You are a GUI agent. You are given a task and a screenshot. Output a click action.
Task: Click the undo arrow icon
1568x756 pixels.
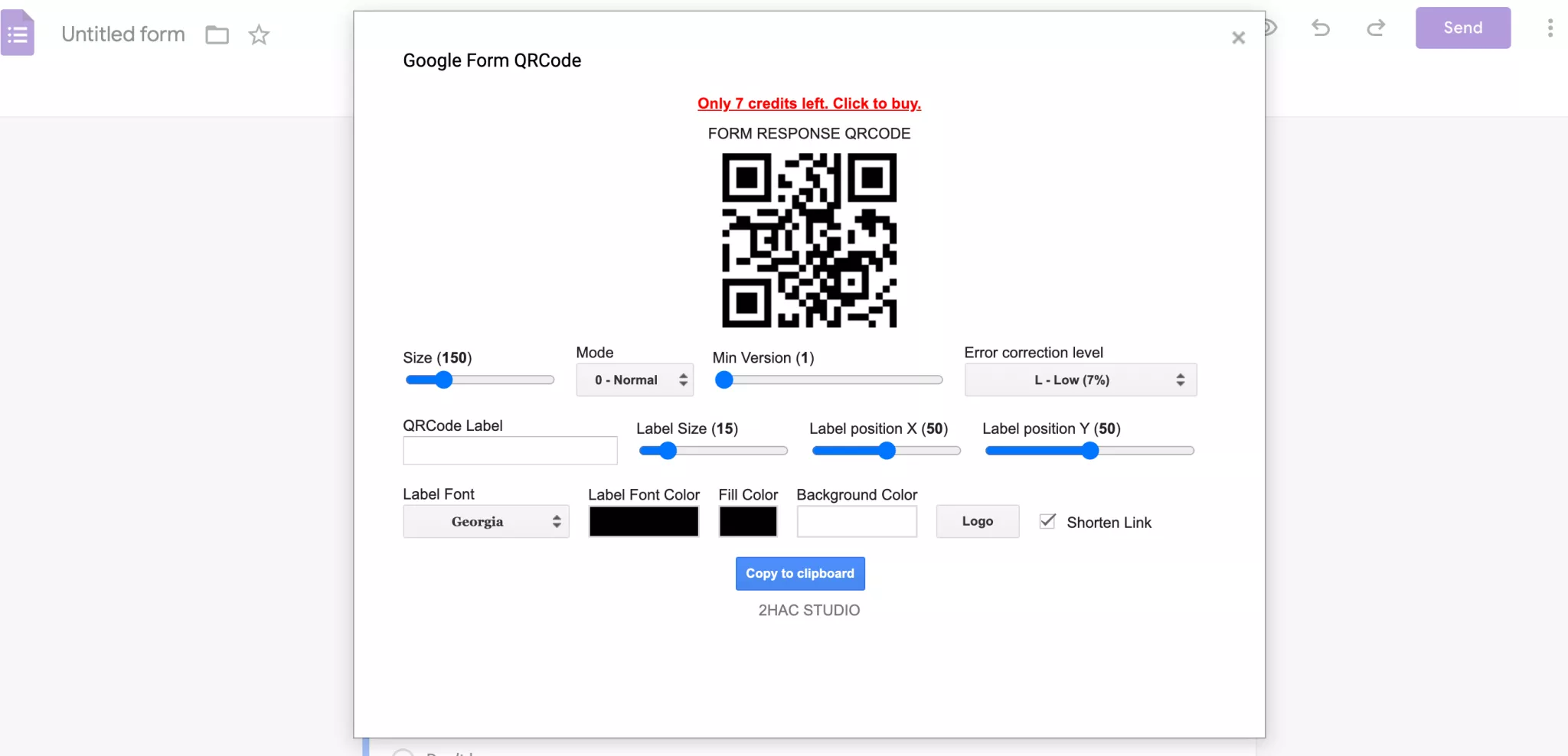coord(1321,28)
